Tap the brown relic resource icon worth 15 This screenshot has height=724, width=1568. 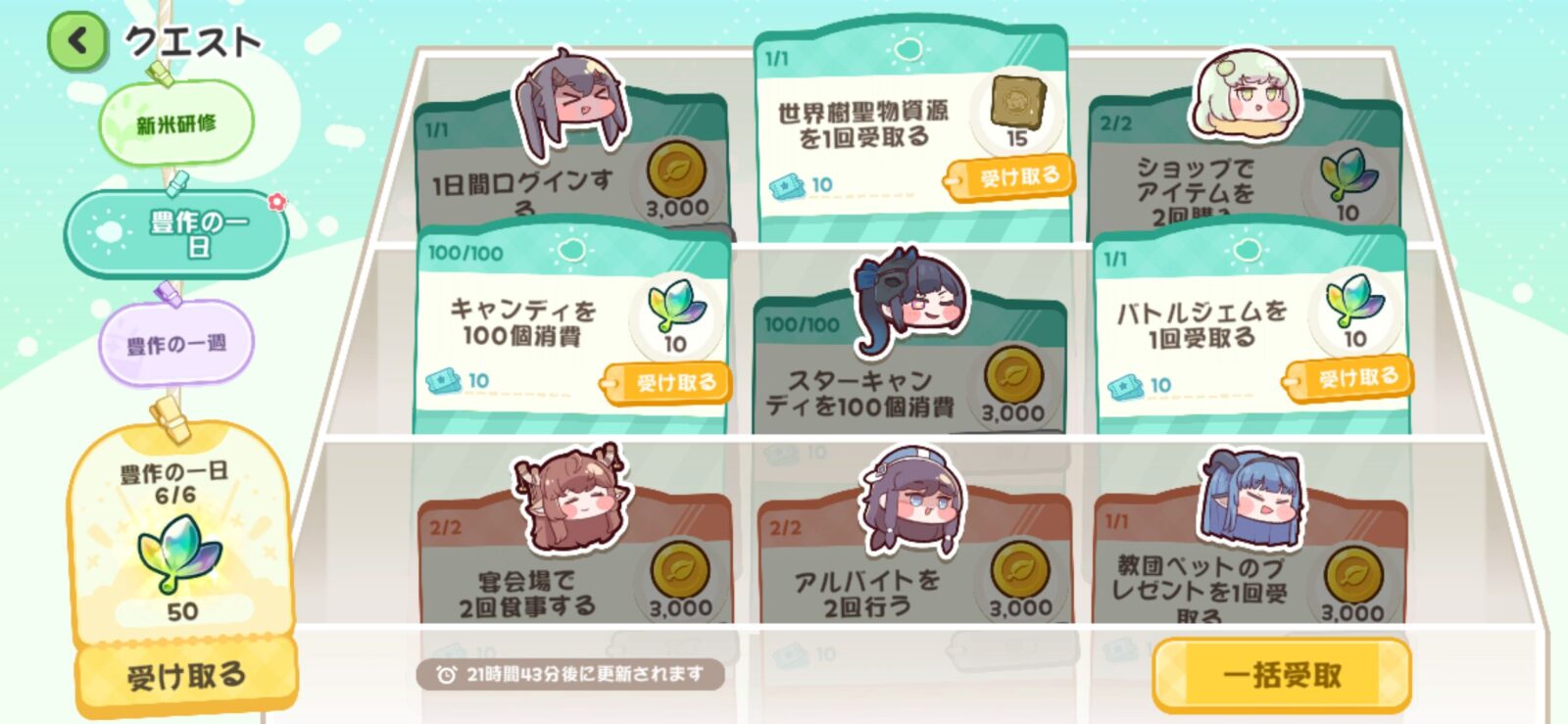click(1018, 102)
